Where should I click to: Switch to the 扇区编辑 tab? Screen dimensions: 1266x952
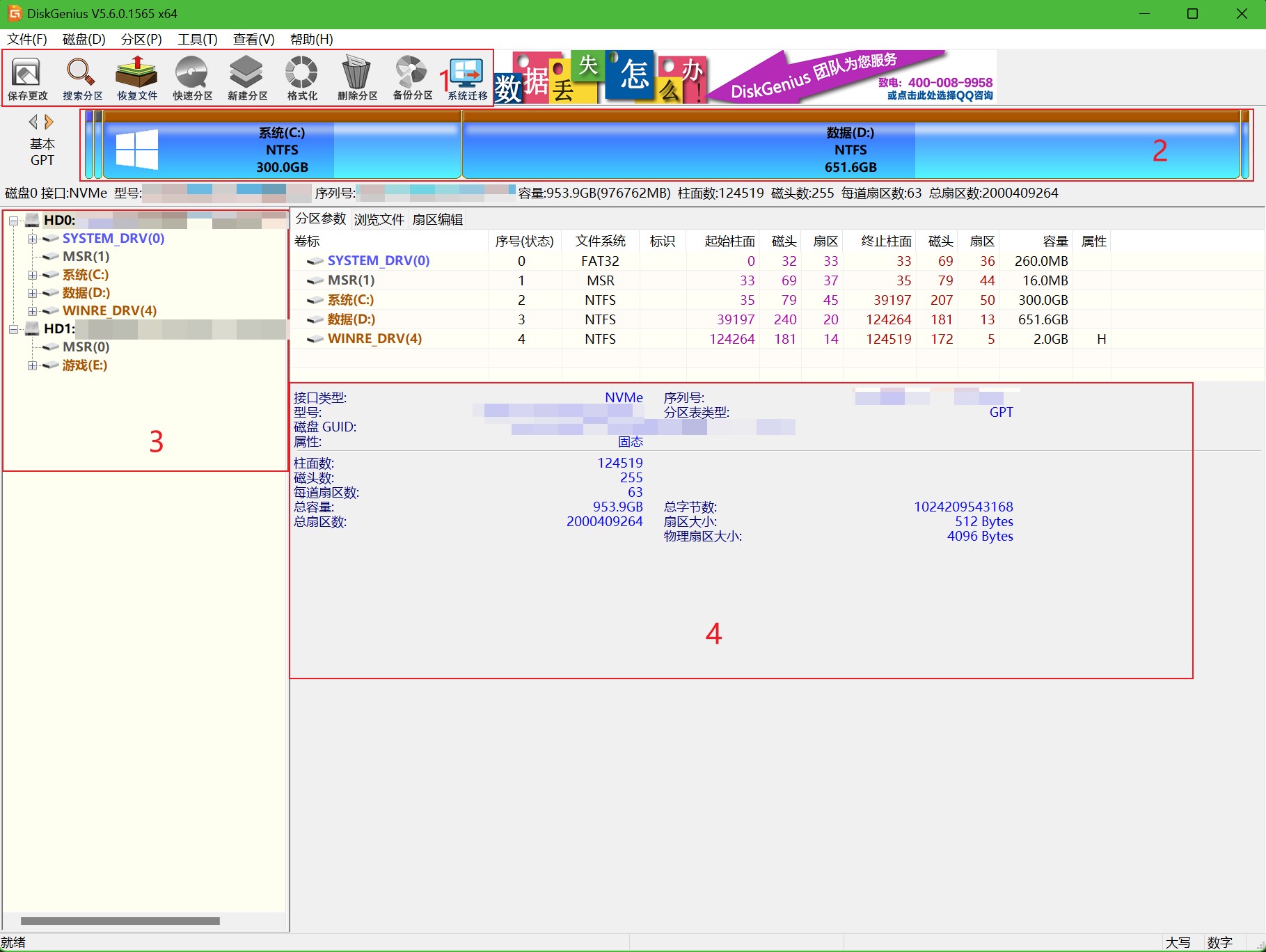coord(437,219)
